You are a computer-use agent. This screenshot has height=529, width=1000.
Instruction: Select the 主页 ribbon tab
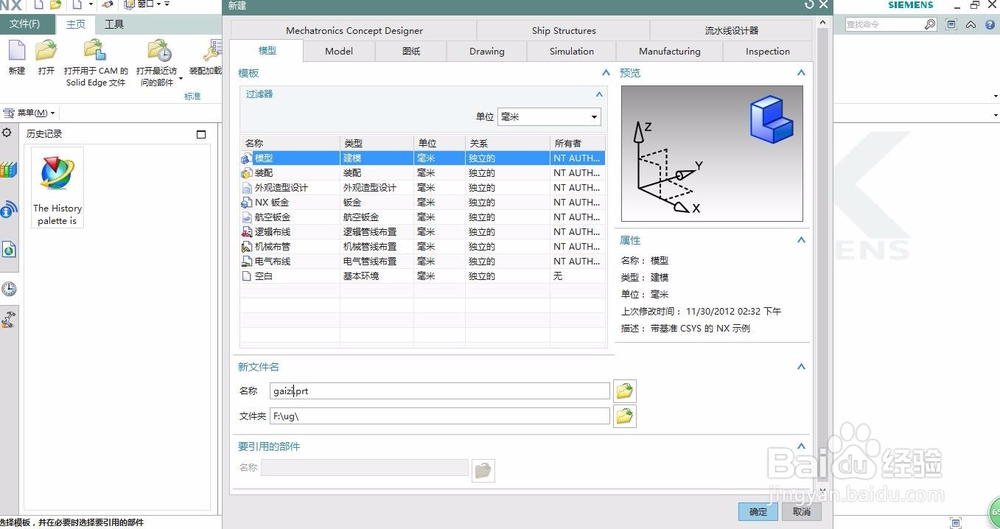point(75,24)
